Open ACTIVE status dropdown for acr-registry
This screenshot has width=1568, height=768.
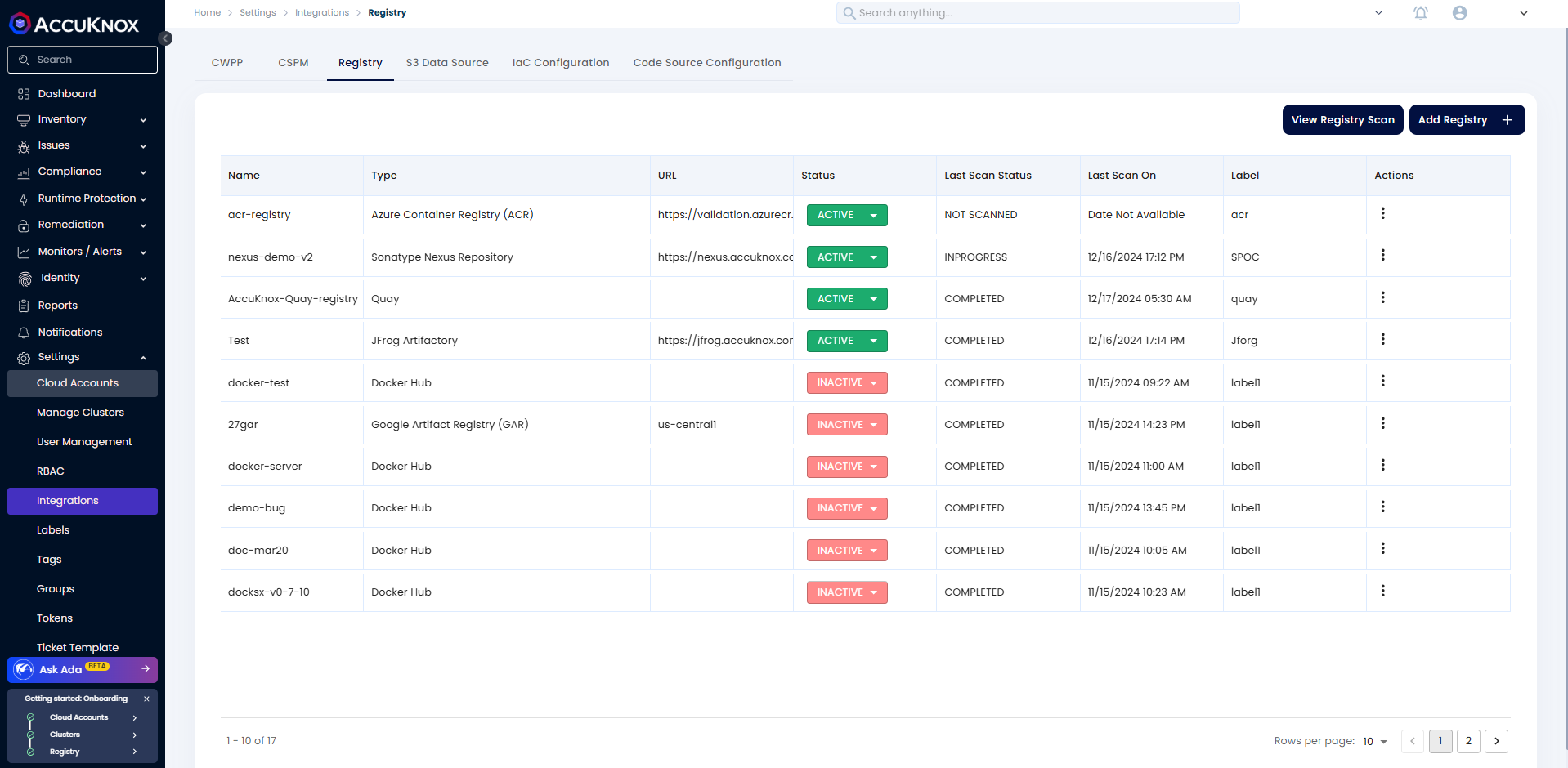click(x=847, y=215)
